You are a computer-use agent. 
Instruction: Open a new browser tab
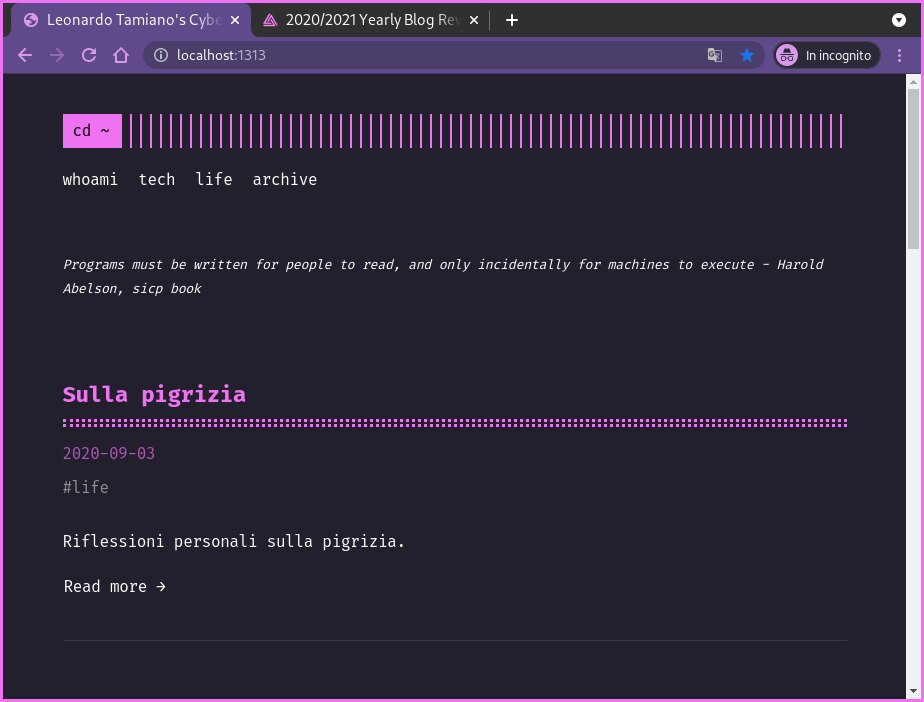click(512, 20)
